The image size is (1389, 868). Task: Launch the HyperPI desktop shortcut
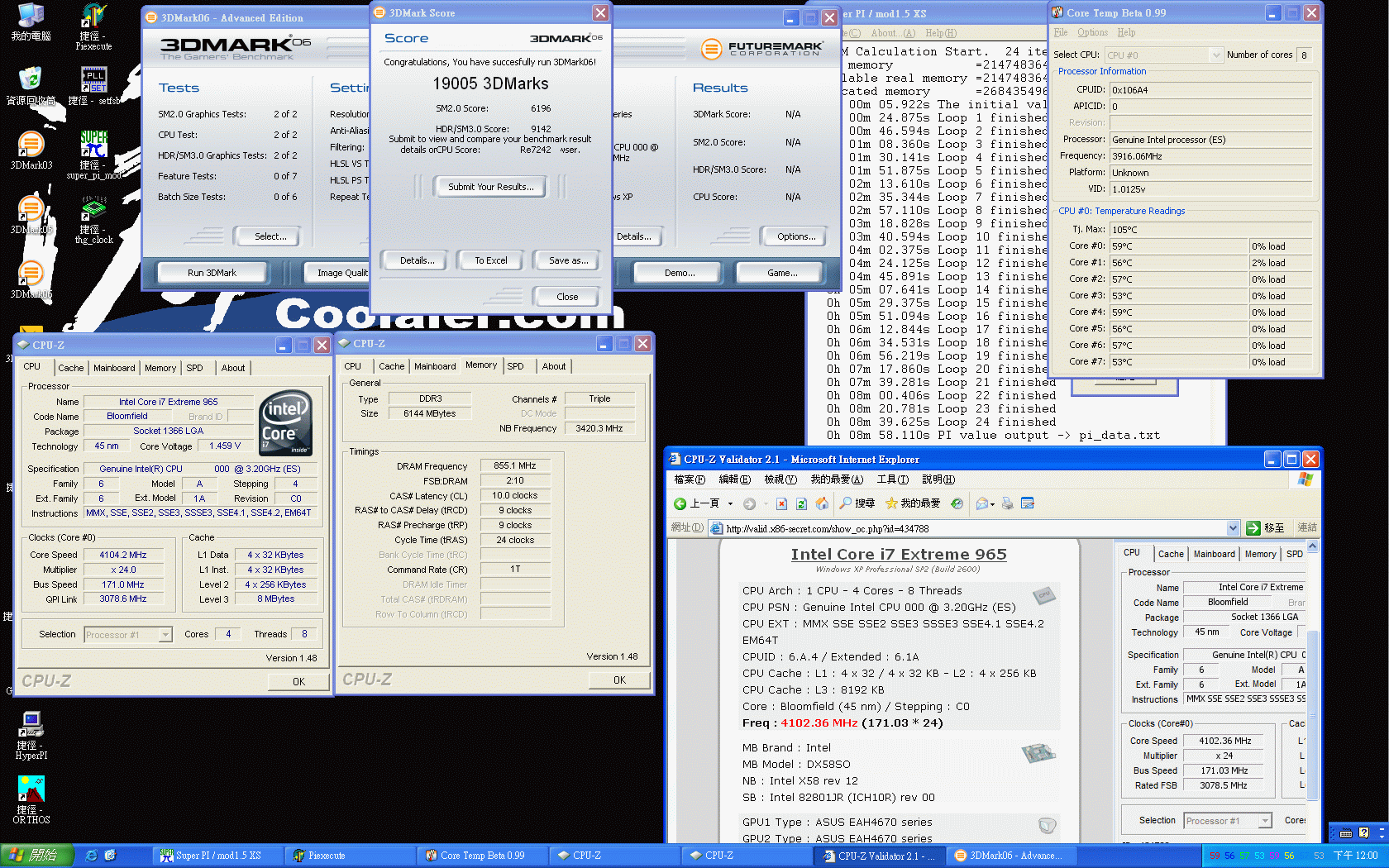tap(31, 735)
